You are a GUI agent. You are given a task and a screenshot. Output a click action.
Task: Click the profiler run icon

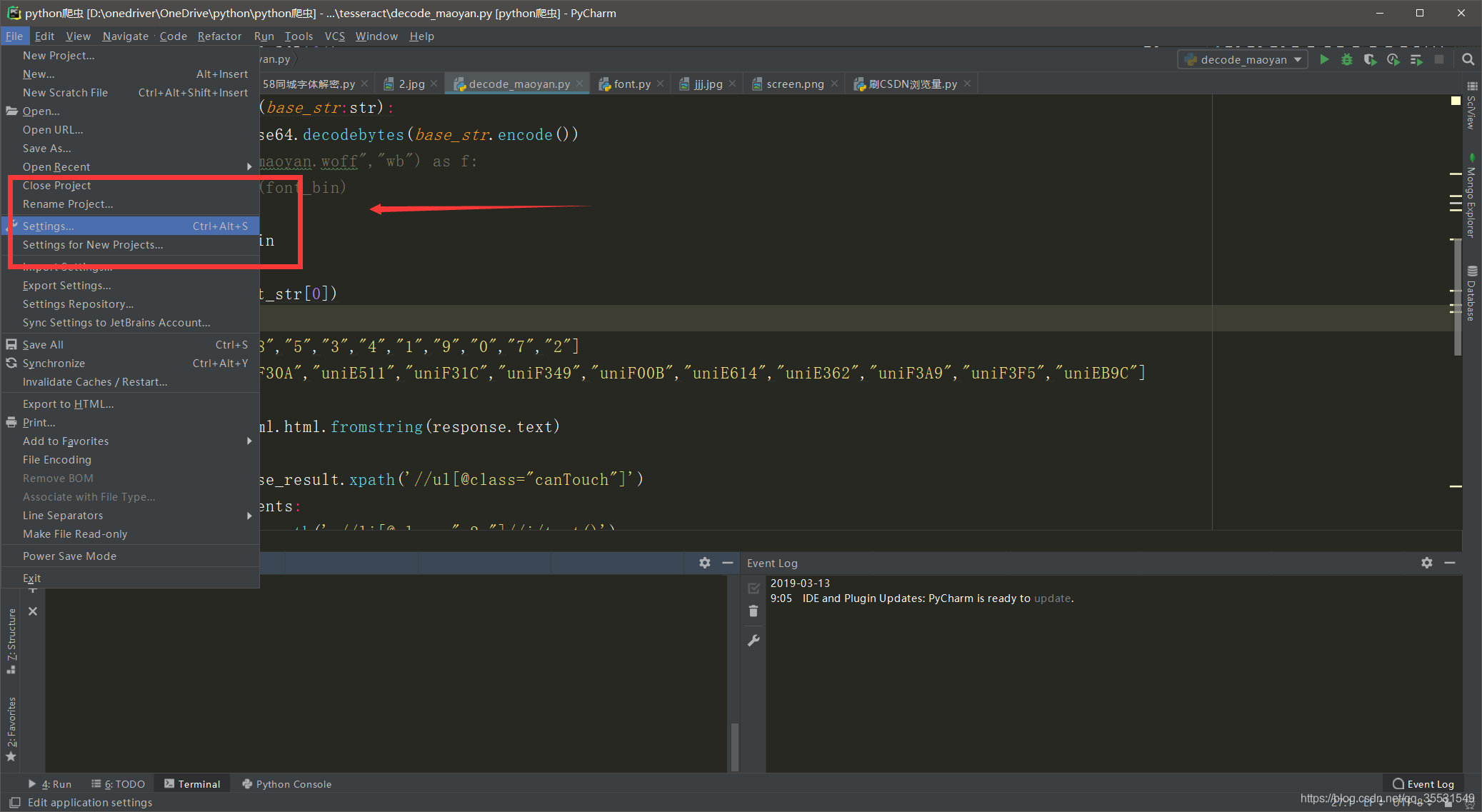tap(1393, 60)
